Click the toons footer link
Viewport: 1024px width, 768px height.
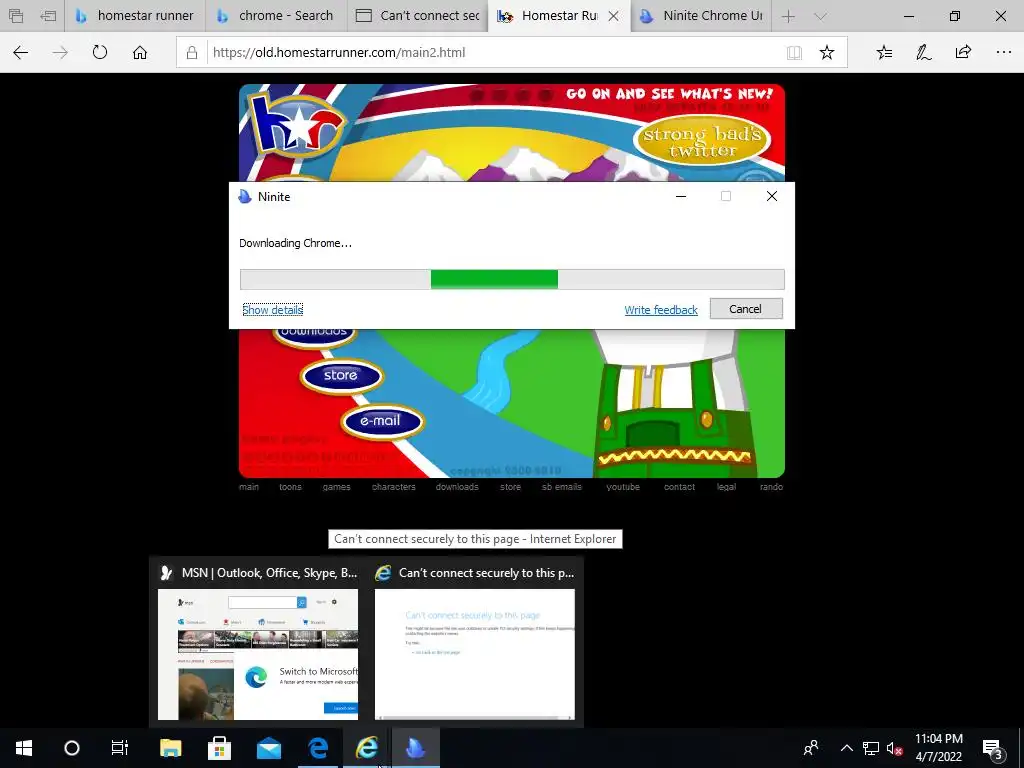(291, 487)
